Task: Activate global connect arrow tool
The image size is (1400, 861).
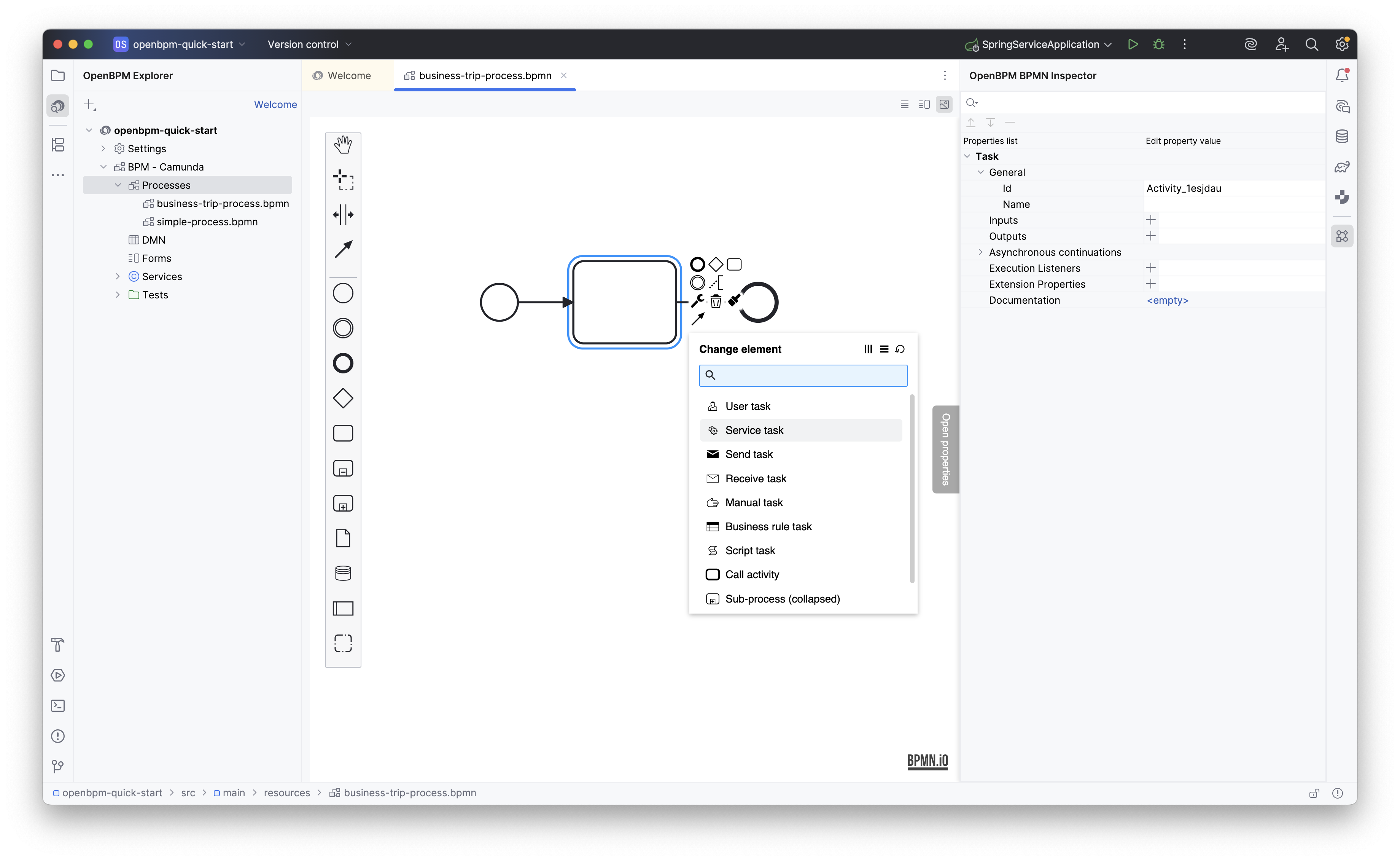Action: point(343,249)
